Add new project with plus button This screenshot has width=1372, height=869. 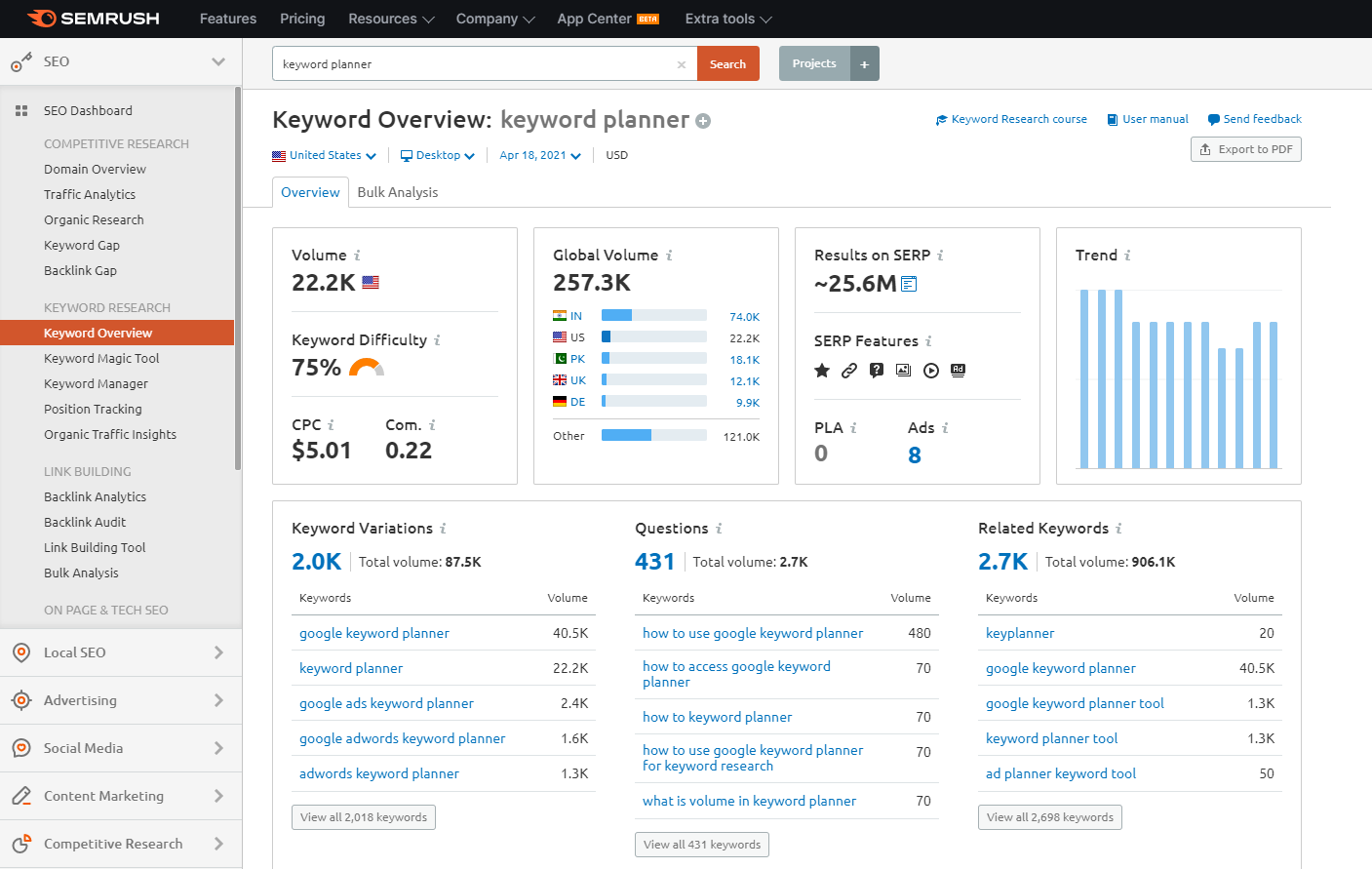pos(864,63)
